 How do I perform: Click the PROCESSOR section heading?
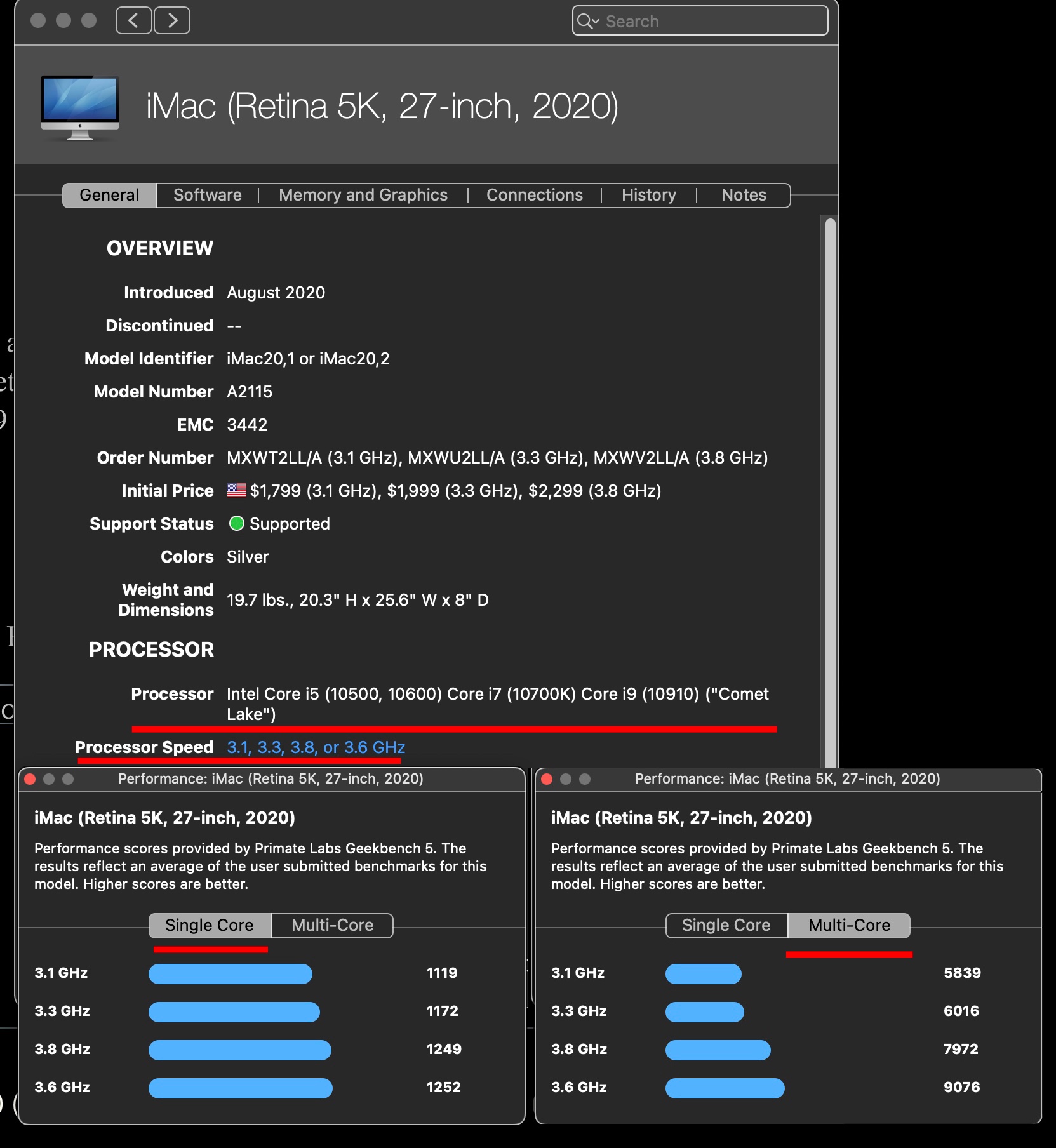151,650
